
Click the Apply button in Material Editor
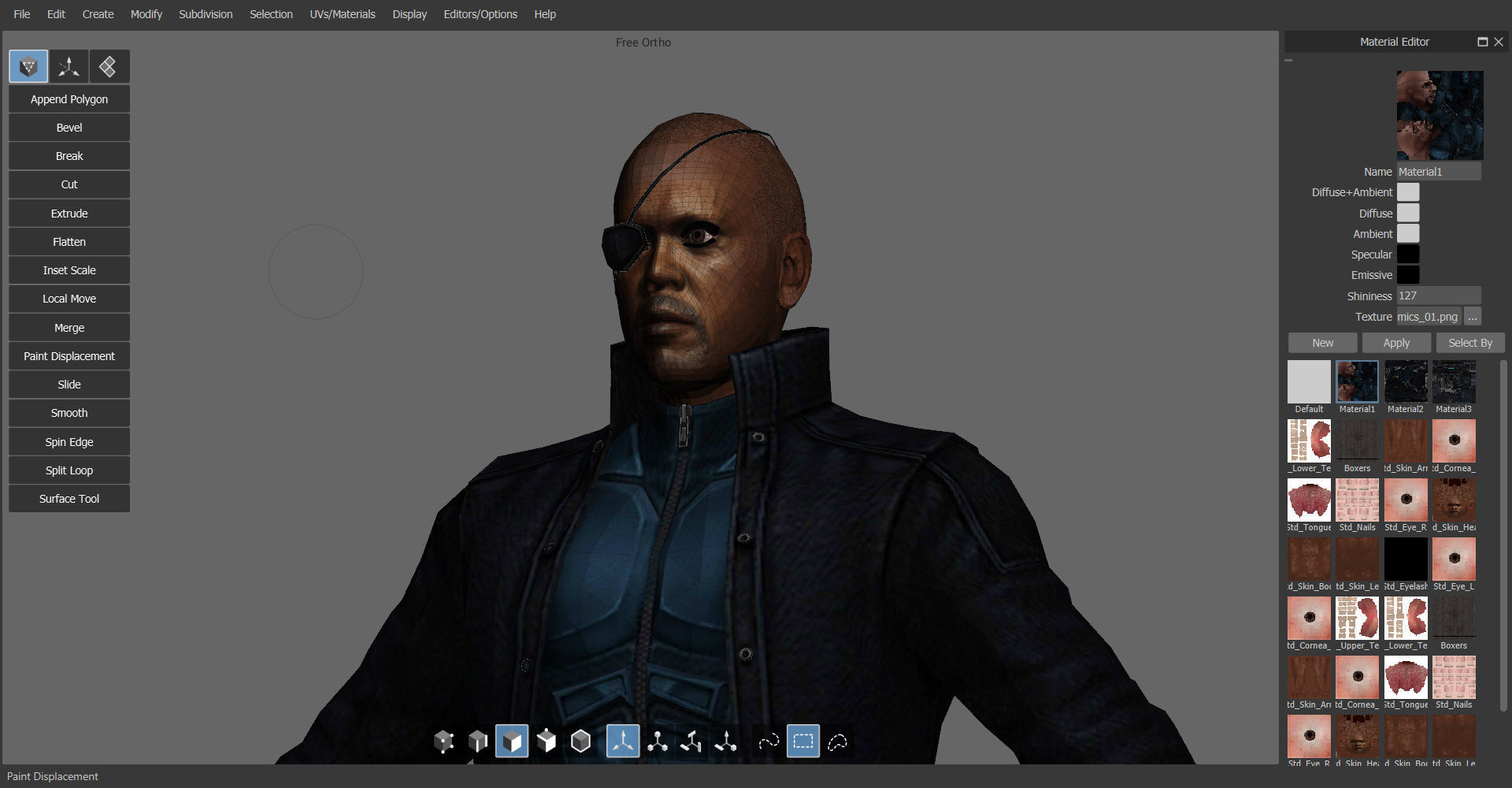pyautogui.click(x=1396, y=343)
